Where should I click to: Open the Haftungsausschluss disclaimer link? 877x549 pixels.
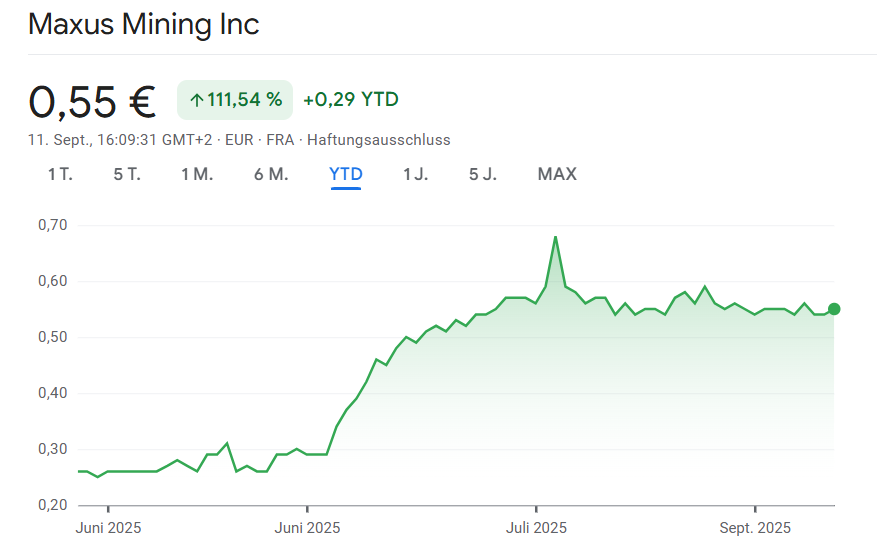379,140
